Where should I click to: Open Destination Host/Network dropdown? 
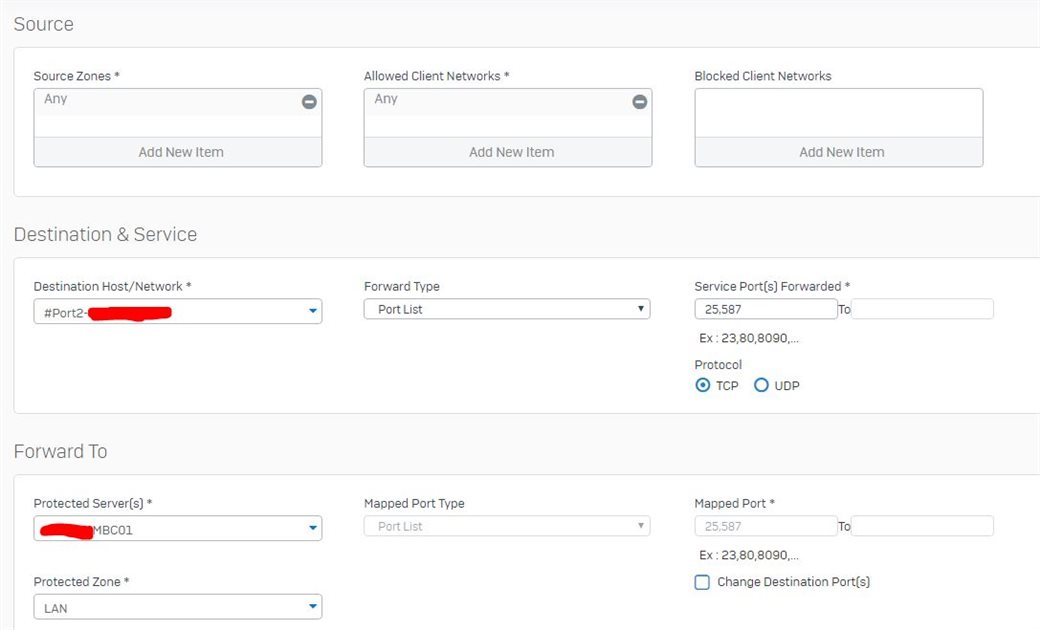(178, 311)
